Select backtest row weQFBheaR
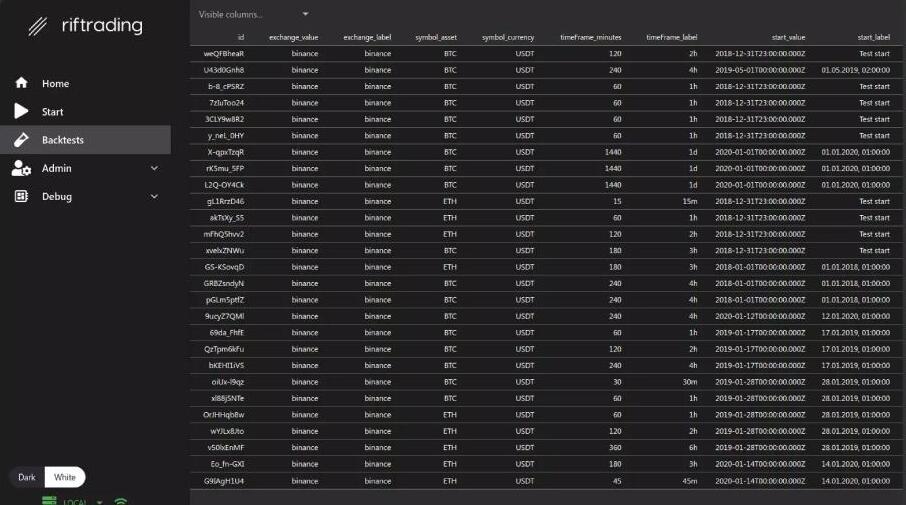This screenshot has height=505, width=906. pyautogui.click(x=546, y=54)
